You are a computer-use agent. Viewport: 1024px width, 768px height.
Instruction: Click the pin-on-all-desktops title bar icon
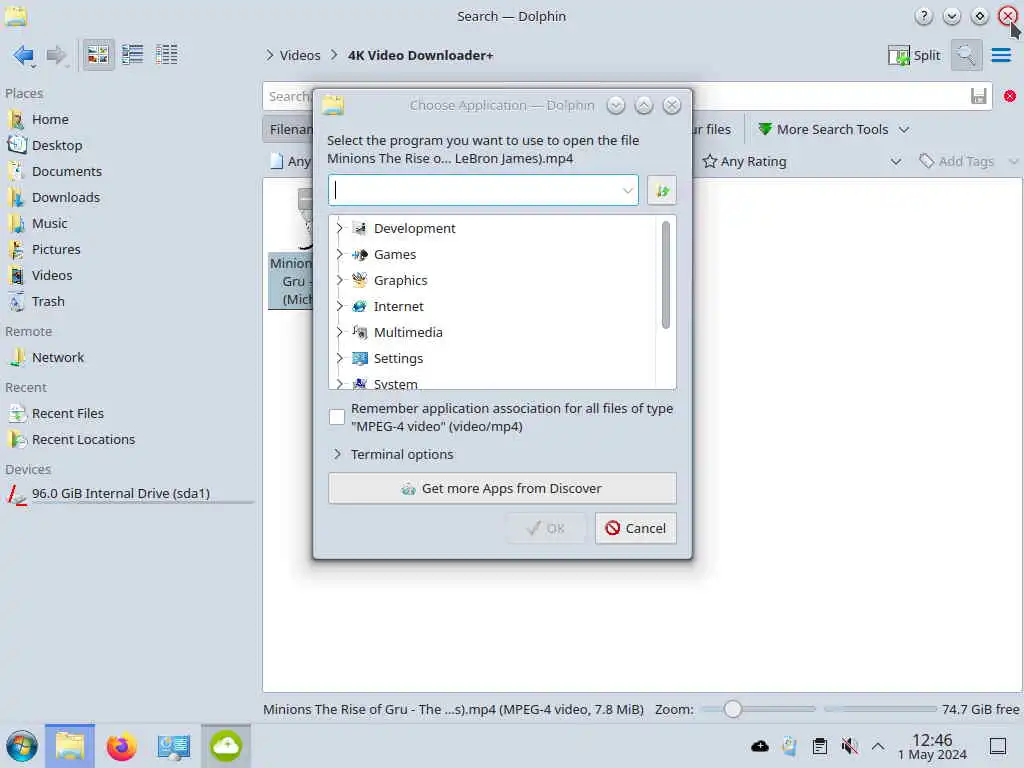pos(980,16)
